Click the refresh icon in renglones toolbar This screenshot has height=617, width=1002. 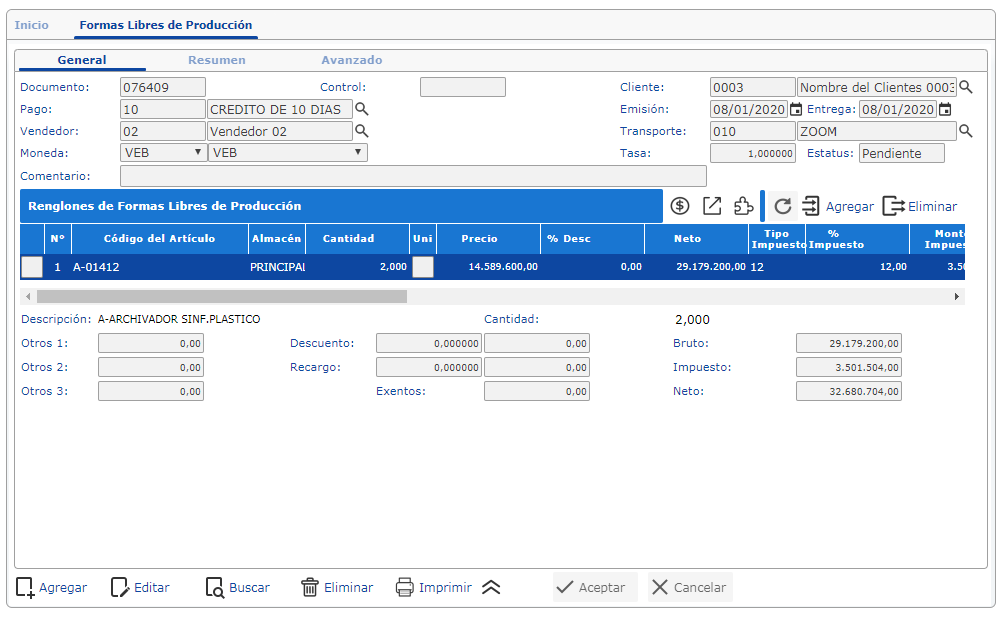pyautogui.click(x=783, y=206)
